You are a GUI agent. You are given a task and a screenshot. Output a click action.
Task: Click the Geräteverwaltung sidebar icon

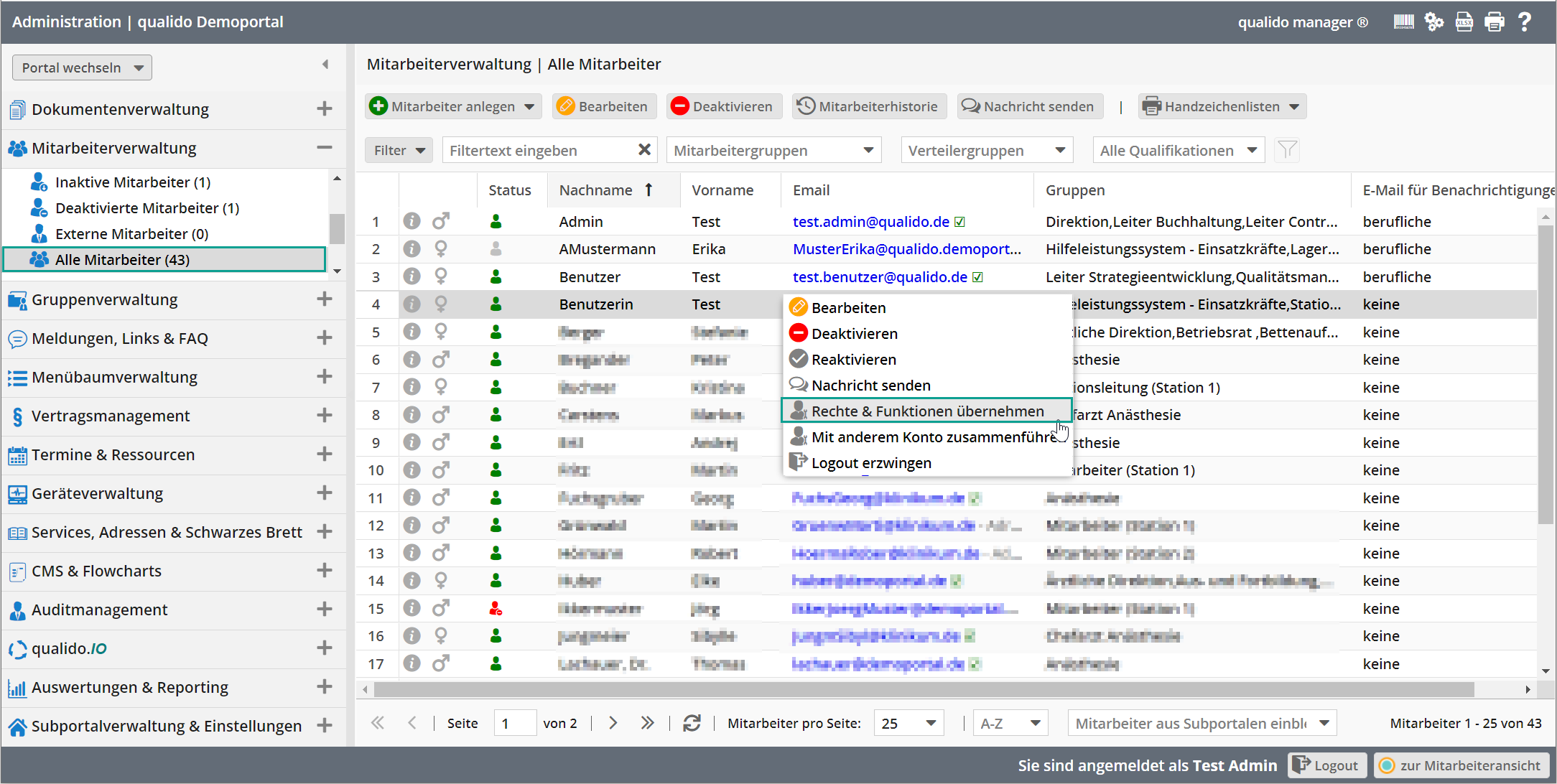[x=17, y=494]
